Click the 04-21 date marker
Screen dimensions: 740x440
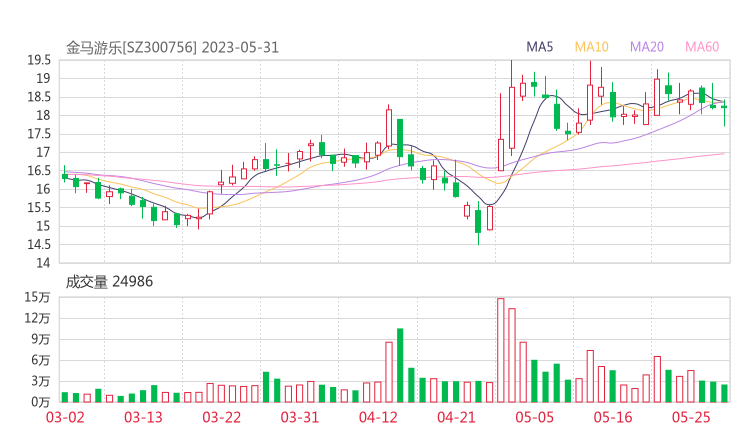click(456, 417)
